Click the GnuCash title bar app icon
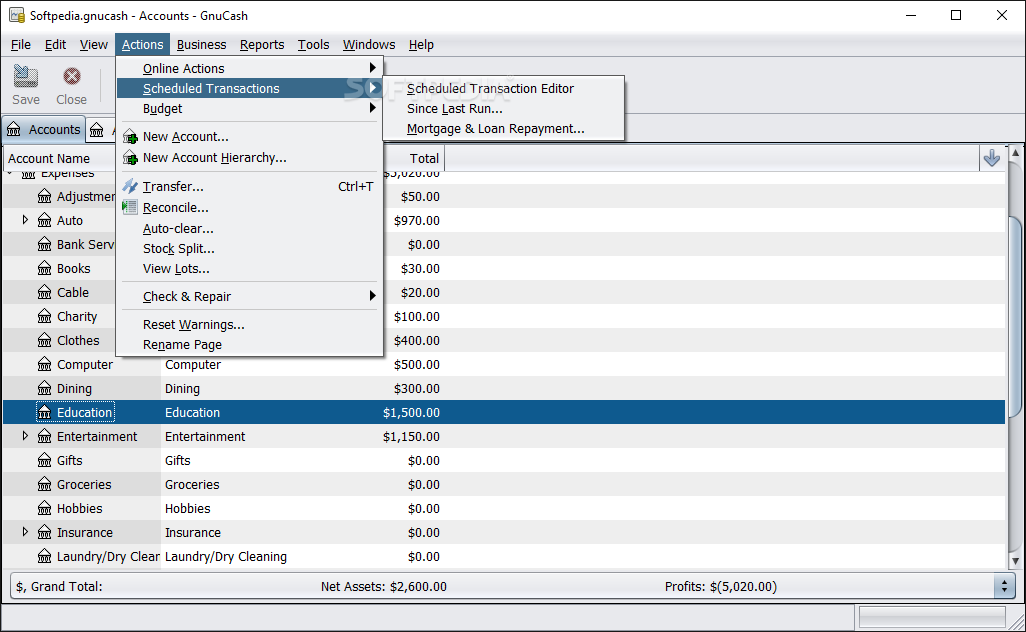Viewport: 1026px width, 632px height. 17,15
